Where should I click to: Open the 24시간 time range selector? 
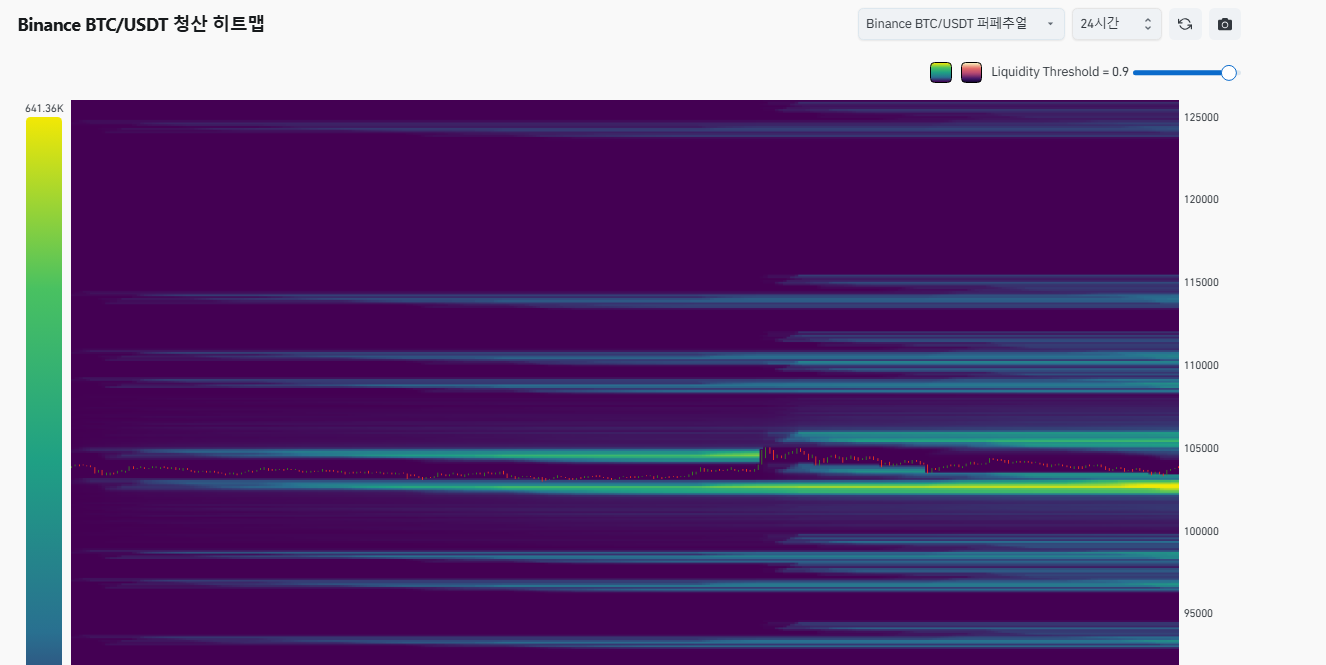[x=1116, y=24]
